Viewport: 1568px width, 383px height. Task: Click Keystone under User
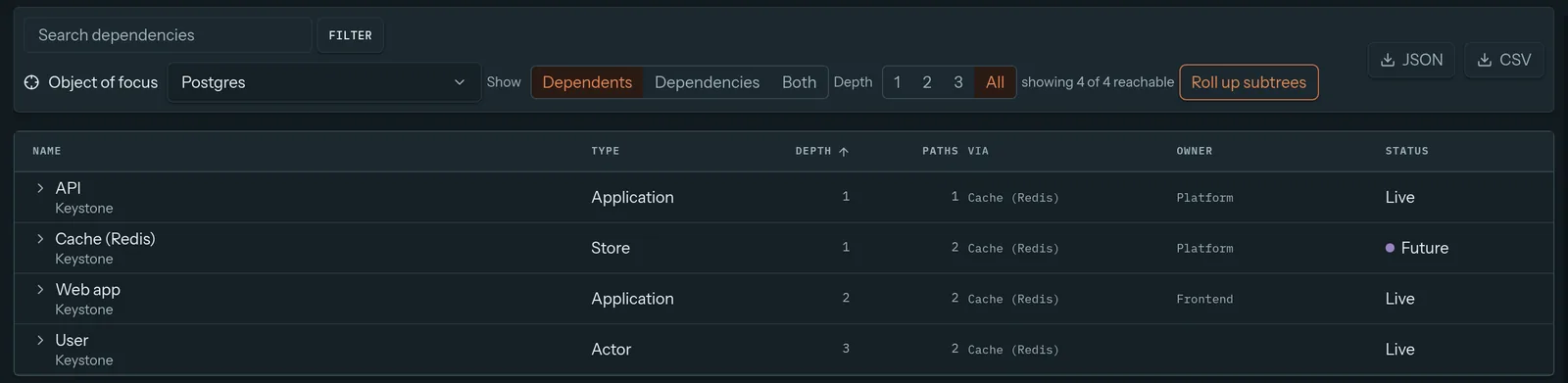pos(84,360)
